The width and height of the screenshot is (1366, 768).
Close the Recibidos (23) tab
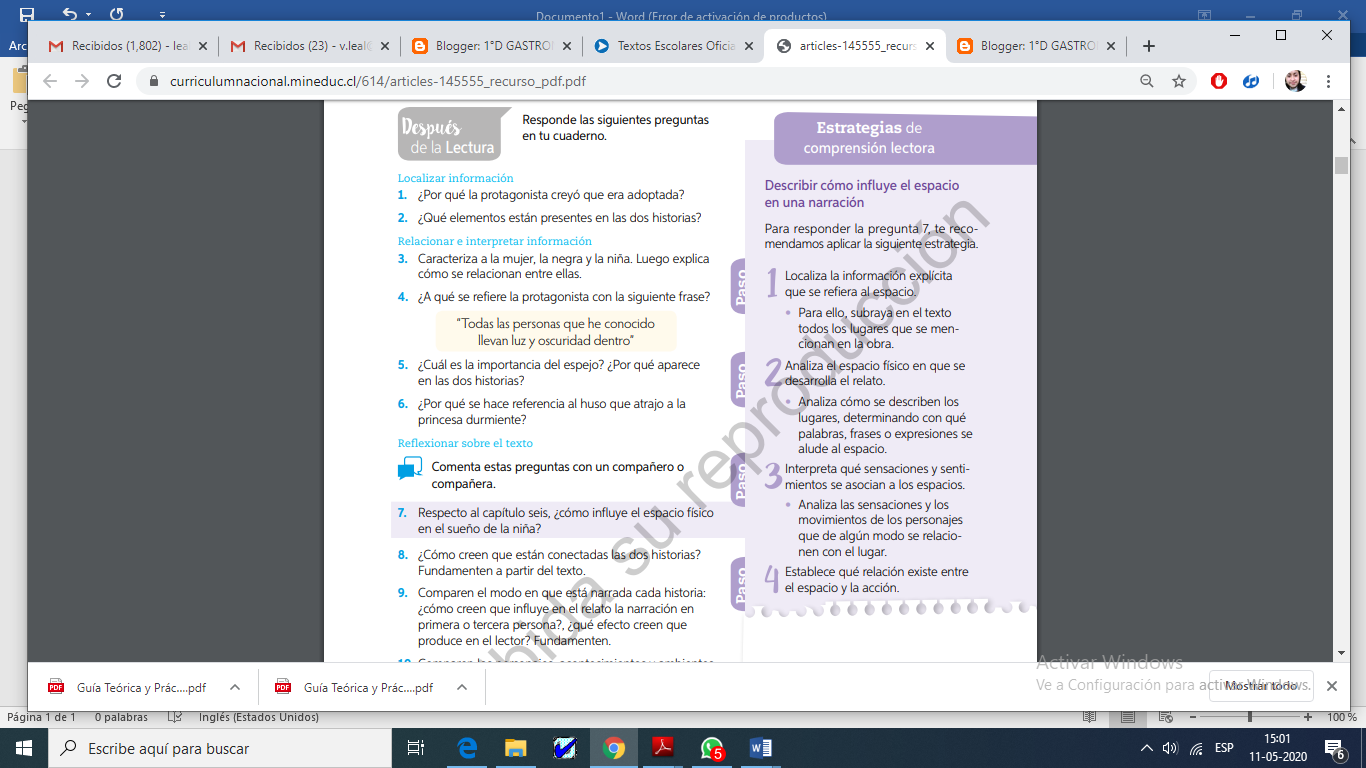(384, 46)
